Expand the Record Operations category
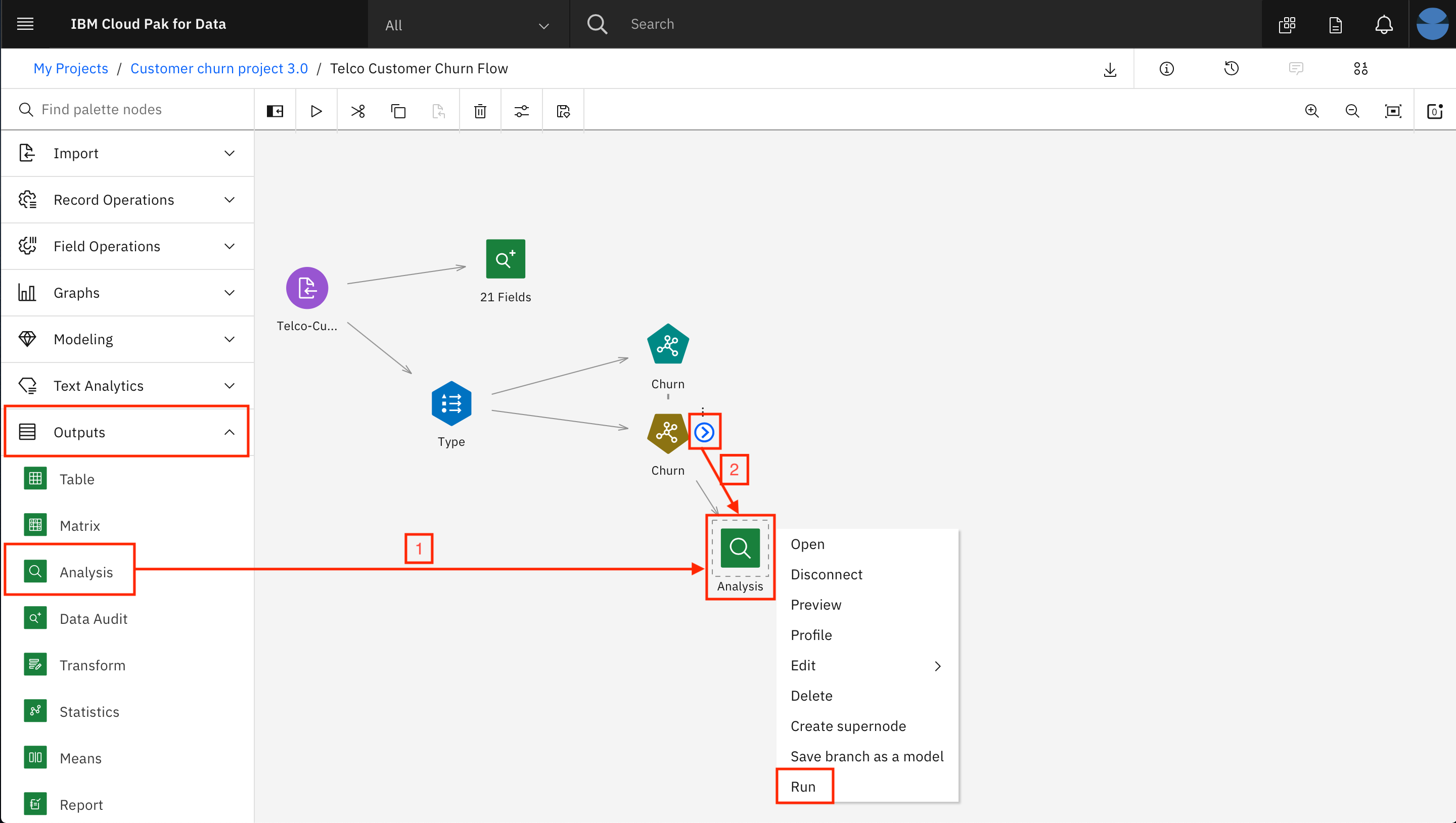Image resolution: width=1456 pixels, height=823 pixels. [x=127, y=200]
